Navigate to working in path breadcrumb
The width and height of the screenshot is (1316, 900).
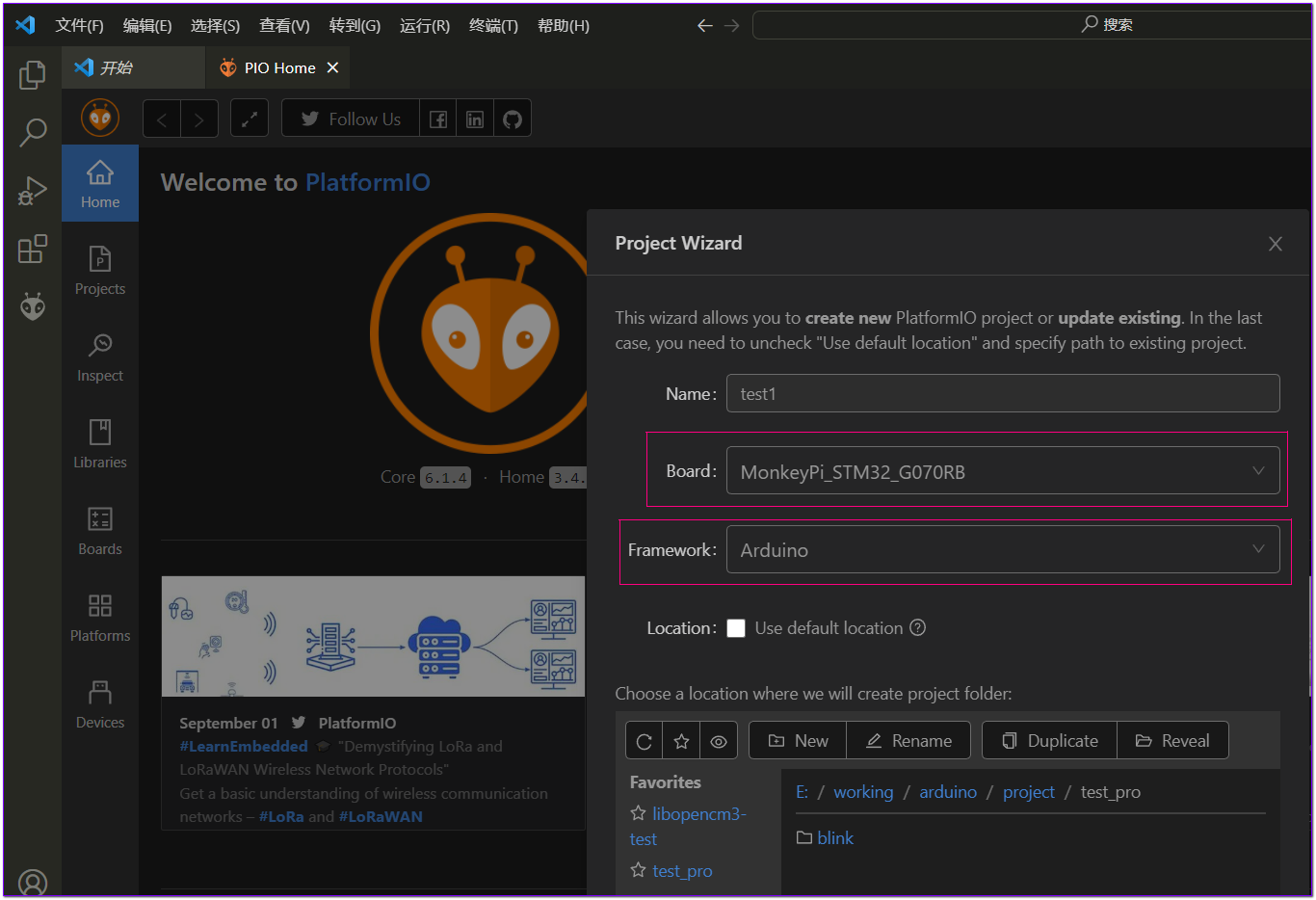[x=863, y=792]
